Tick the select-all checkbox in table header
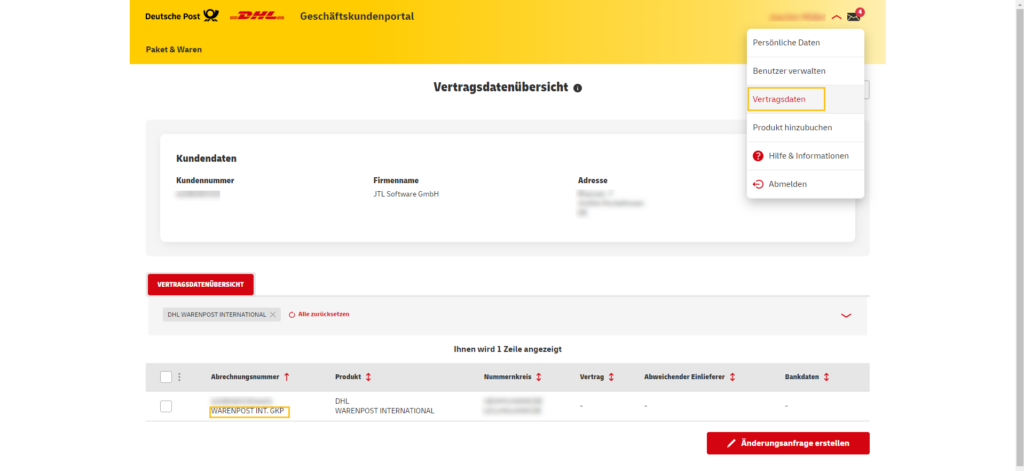Viewport: 1024px width, 471px height. 166,377
